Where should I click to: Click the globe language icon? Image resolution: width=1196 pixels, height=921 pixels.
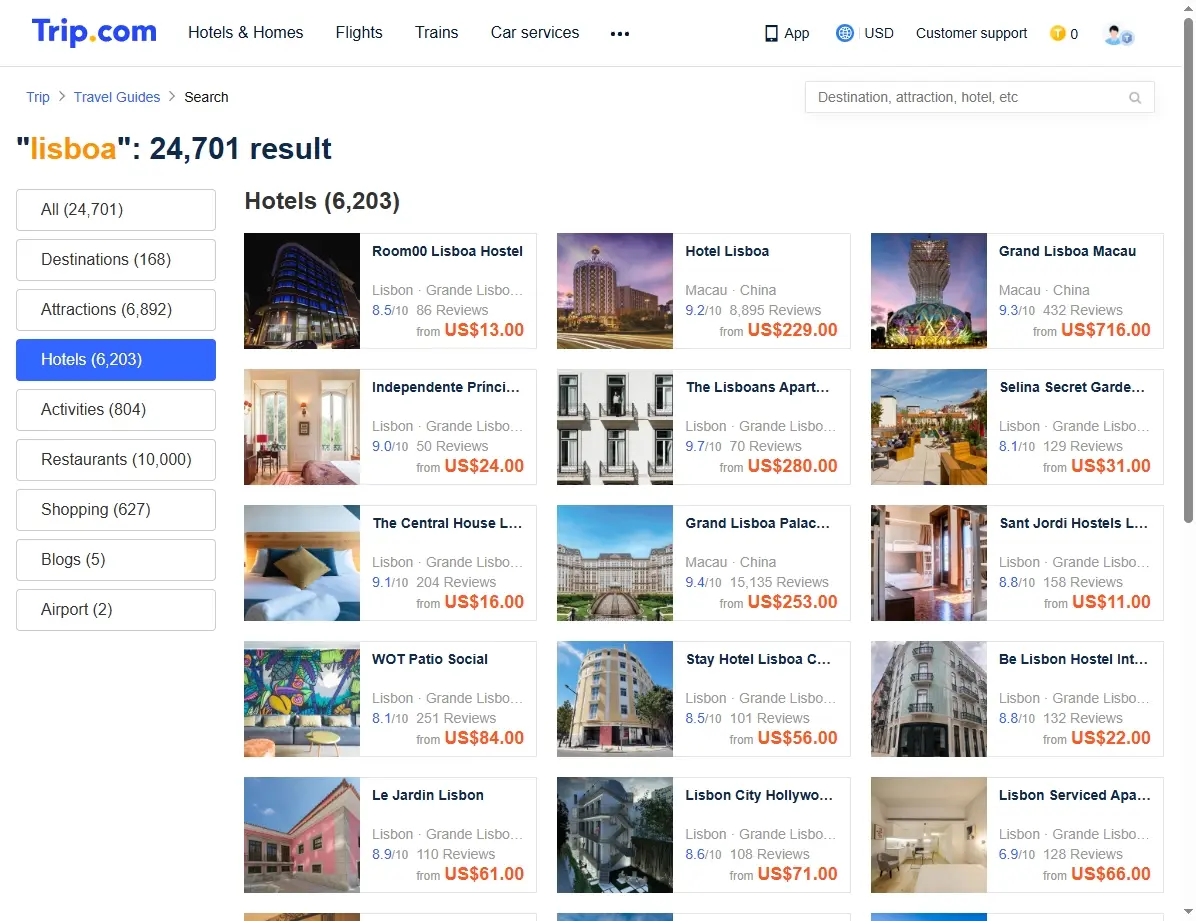(x=844, y=33)
